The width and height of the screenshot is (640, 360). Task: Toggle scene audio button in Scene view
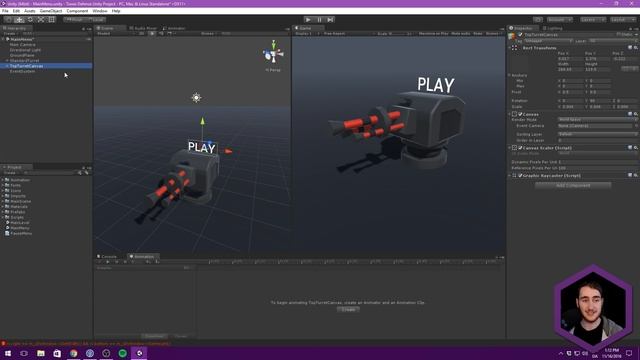pyautogui.click(x=161, y=33)
